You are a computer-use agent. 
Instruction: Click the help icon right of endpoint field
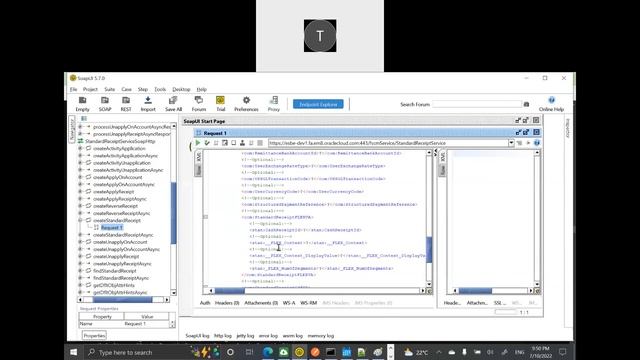click(537, 143)
